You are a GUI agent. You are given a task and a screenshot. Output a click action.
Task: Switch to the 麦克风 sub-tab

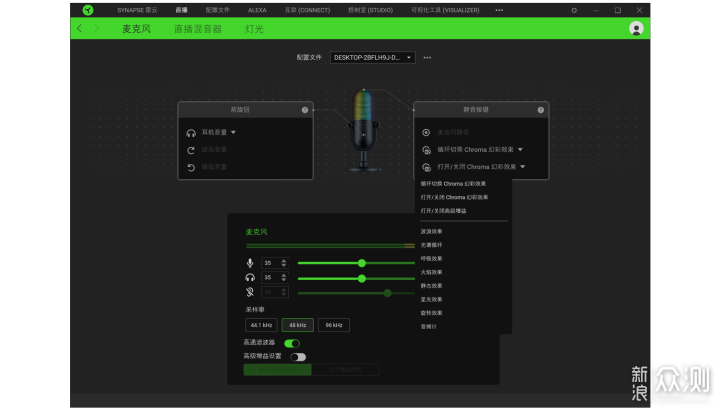click(136, 29)
